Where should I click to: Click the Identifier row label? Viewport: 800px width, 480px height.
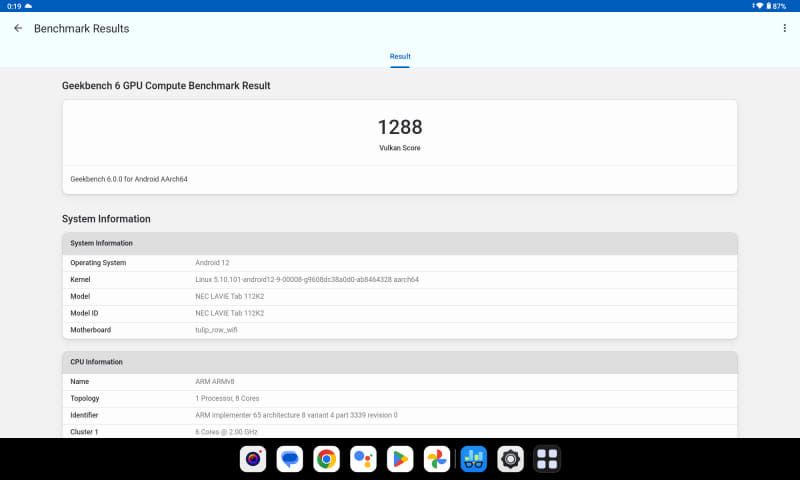[x=84, y=415]
